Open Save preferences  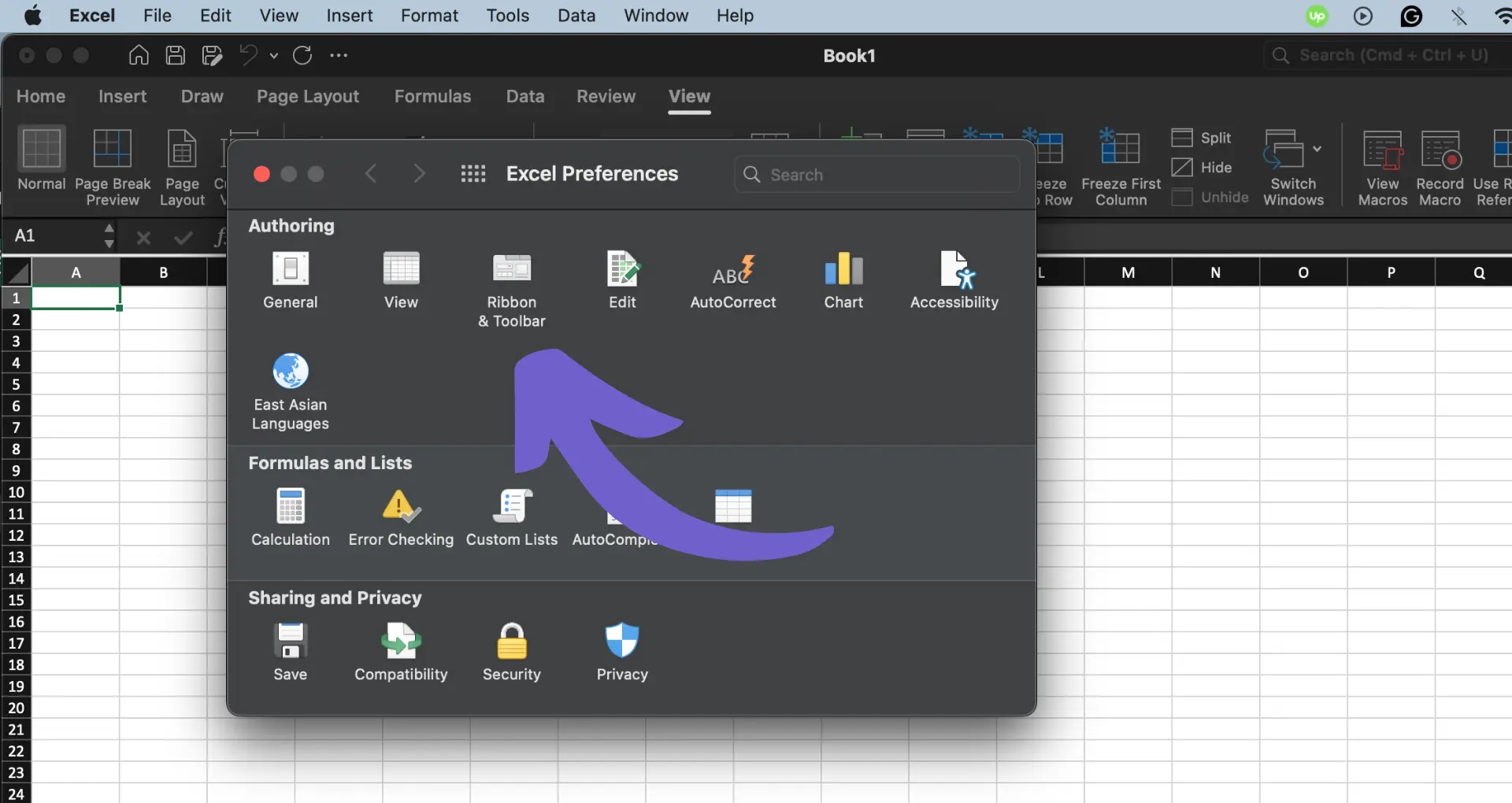point(290,652)
